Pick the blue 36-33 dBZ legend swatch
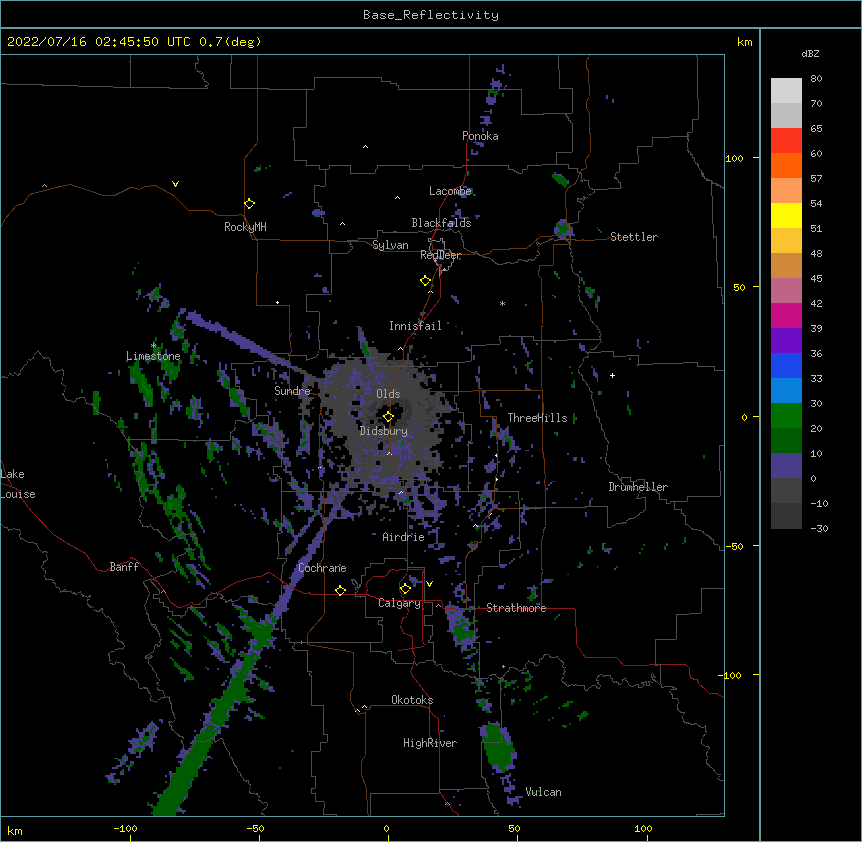 (786, 365)
